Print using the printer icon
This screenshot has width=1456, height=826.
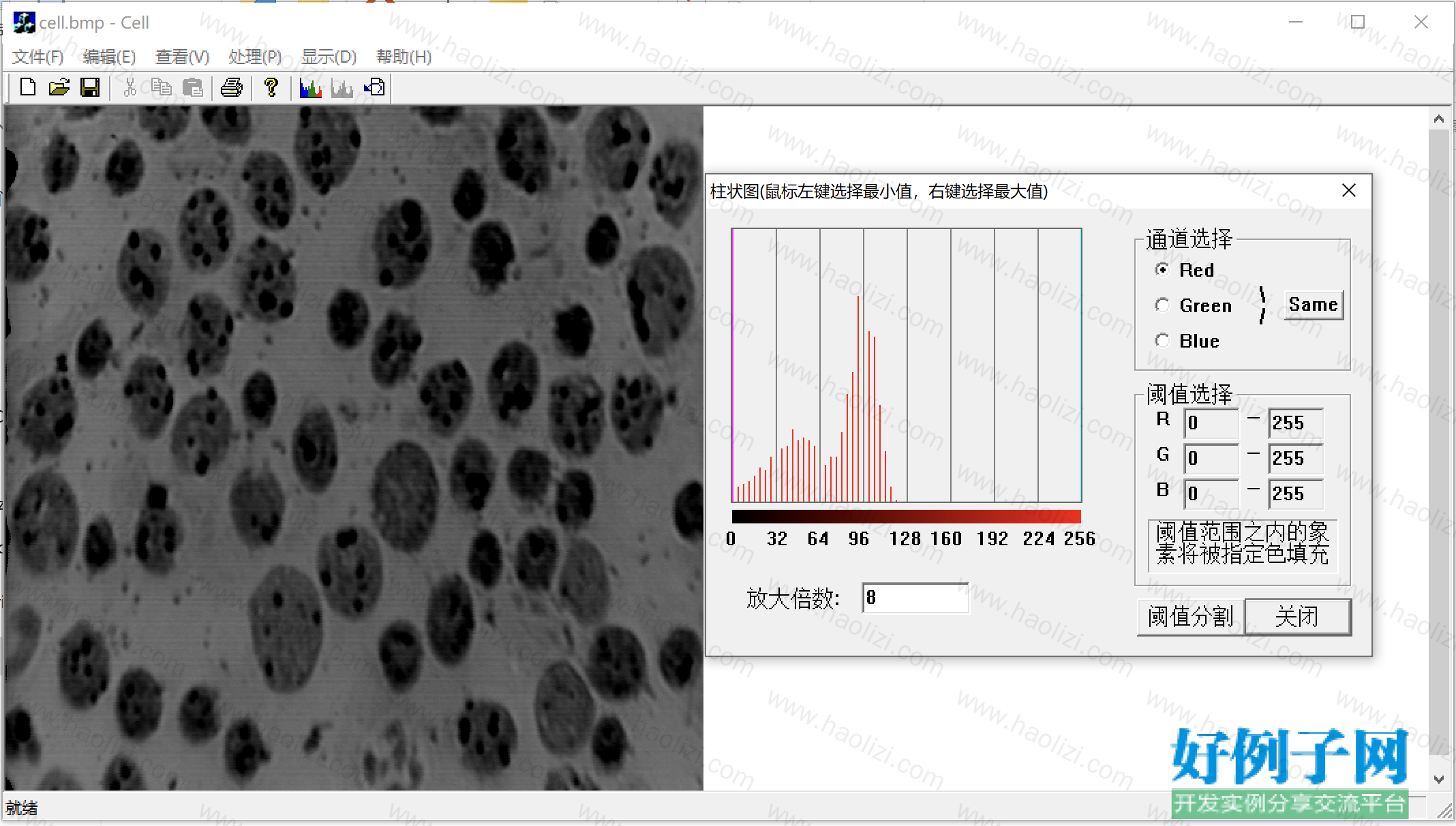pos(232,88)
